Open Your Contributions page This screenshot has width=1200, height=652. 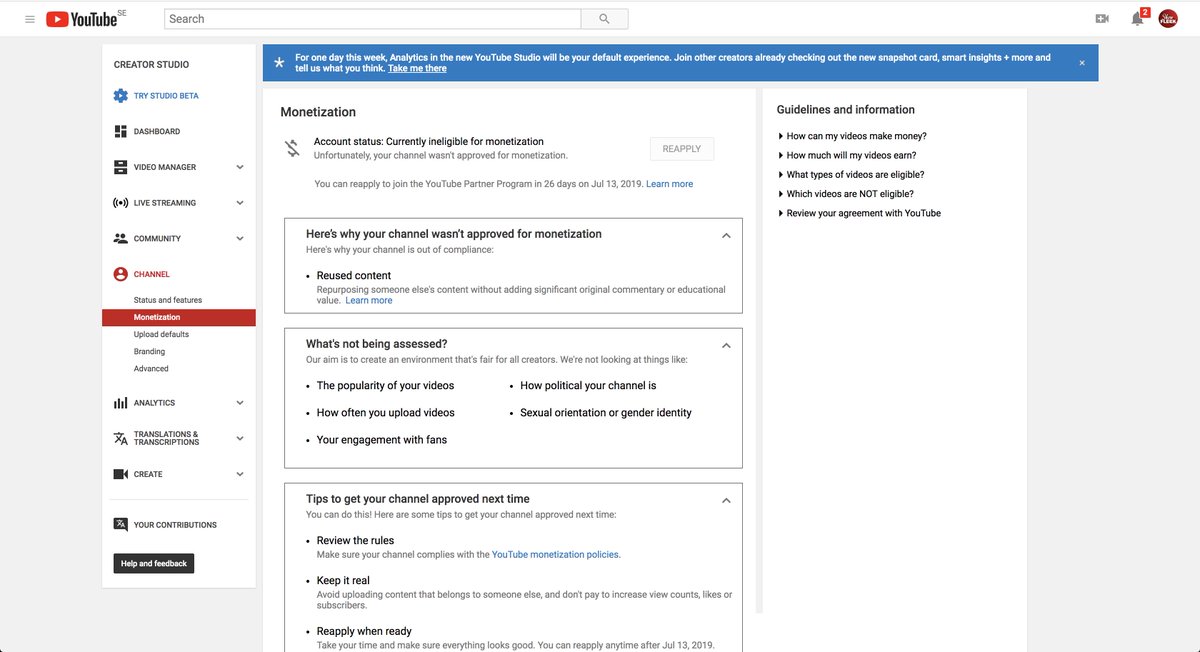coord(175,525)
